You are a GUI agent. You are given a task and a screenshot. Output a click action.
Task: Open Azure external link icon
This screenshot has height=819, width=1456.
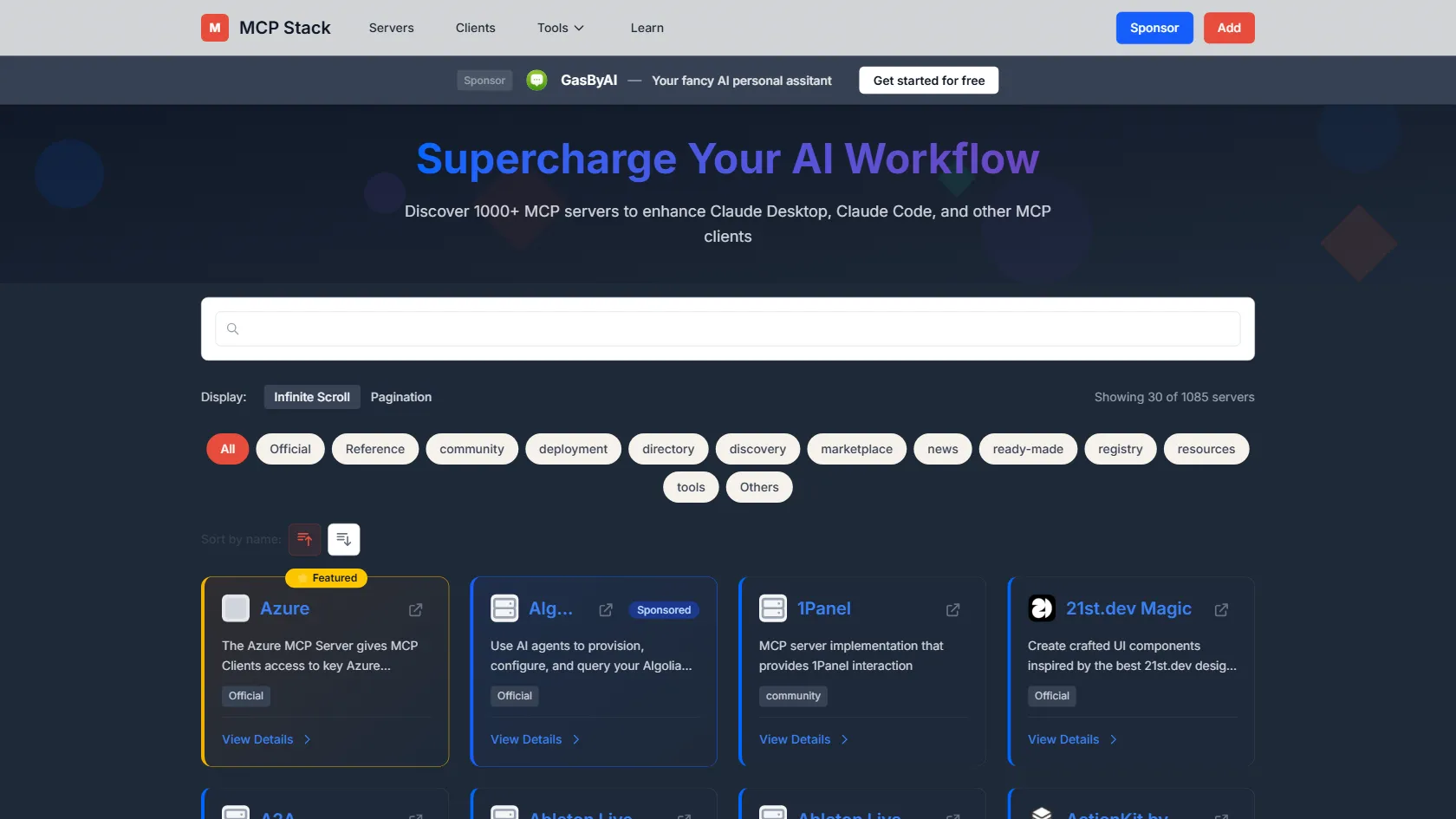click(x=416, y=610)
